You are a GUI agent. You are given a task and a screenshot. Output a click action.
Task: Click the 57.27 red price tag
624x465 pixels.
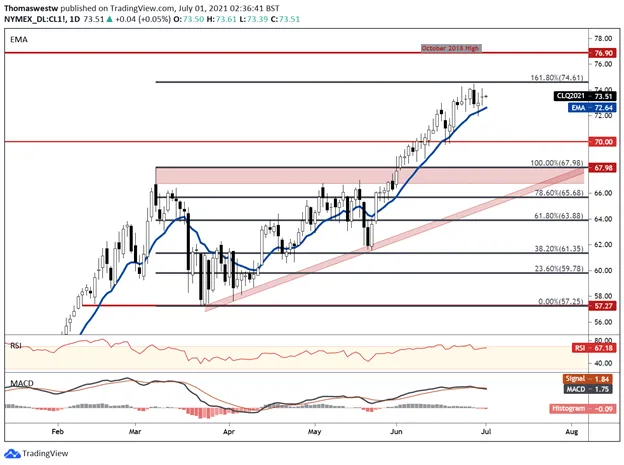click(603, 306)
